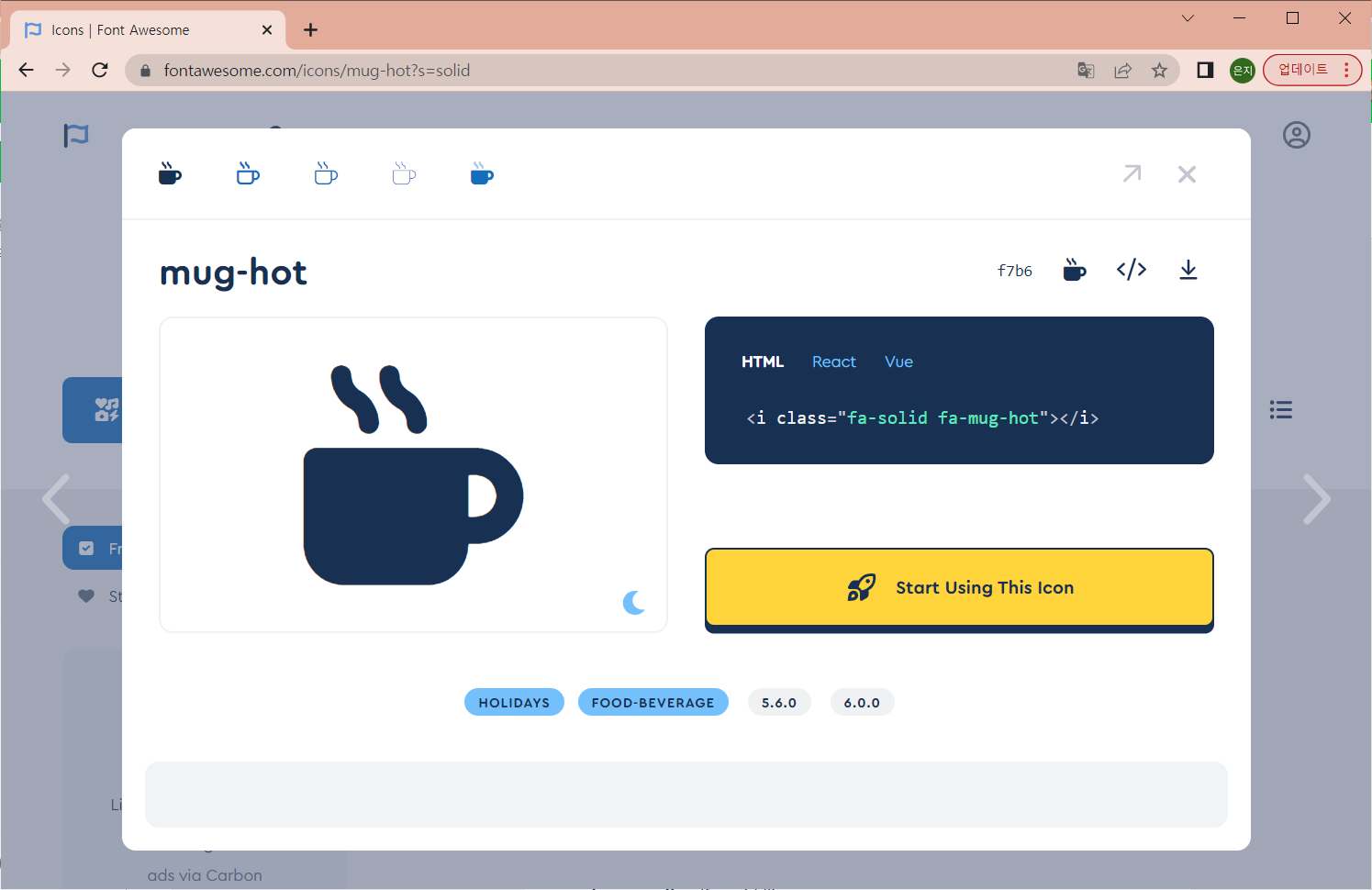Copy the fa-solid fa-mug-hot HTML snippet
Viewport: 1372px width, 890px height.
[922, 418]
